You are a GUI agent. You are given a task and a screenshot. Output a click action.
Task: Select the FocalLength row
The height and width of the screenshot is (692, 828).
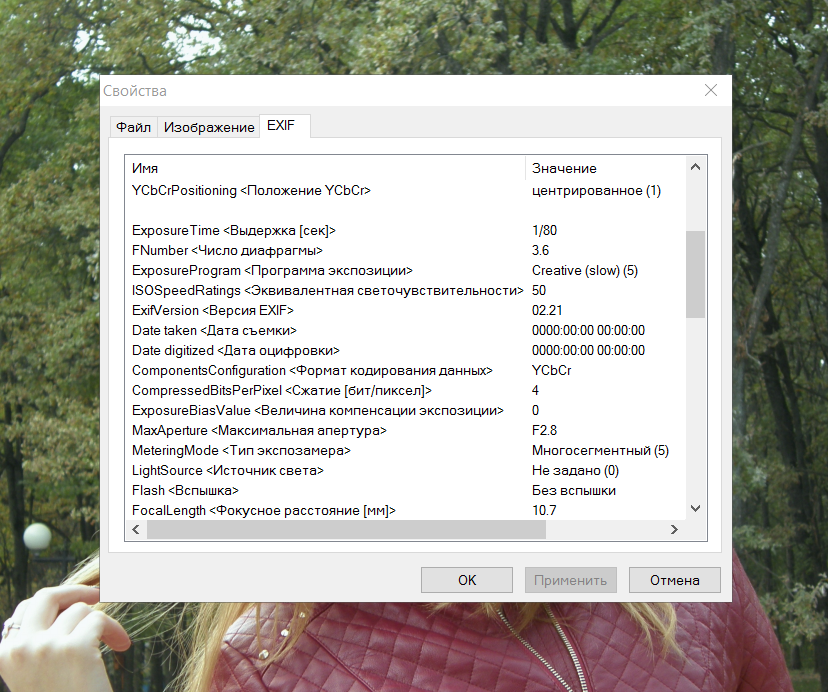(406, 510)
